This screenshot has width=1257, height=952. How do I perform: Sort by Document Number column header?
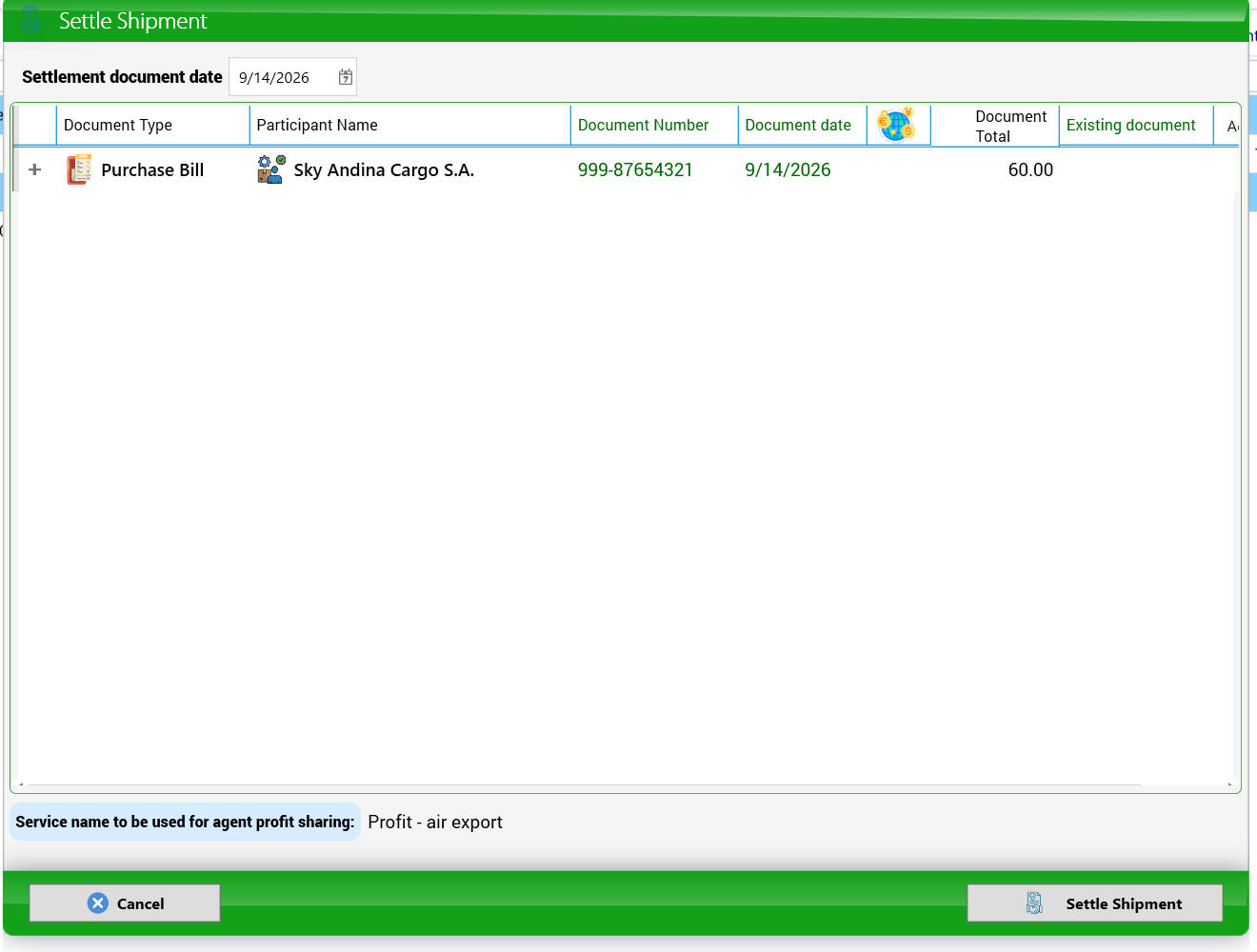[654, 125]
